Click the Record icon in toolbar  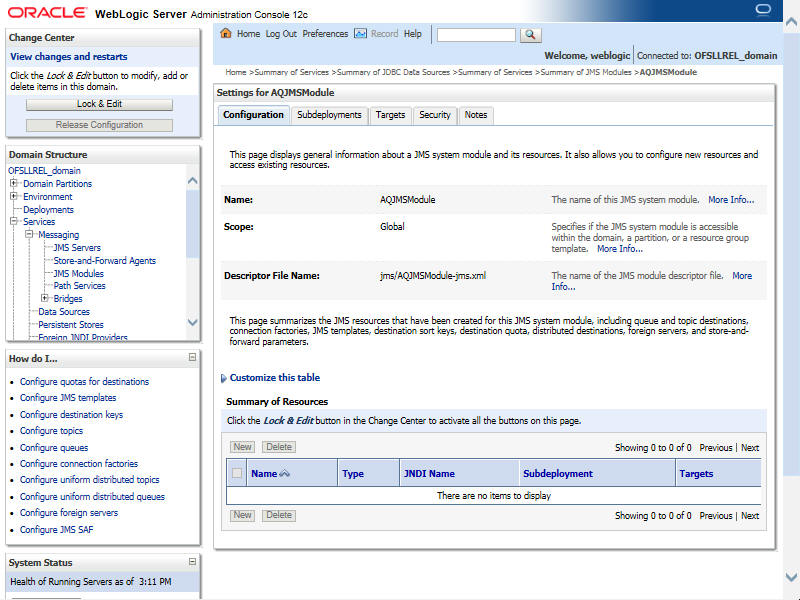360,34
